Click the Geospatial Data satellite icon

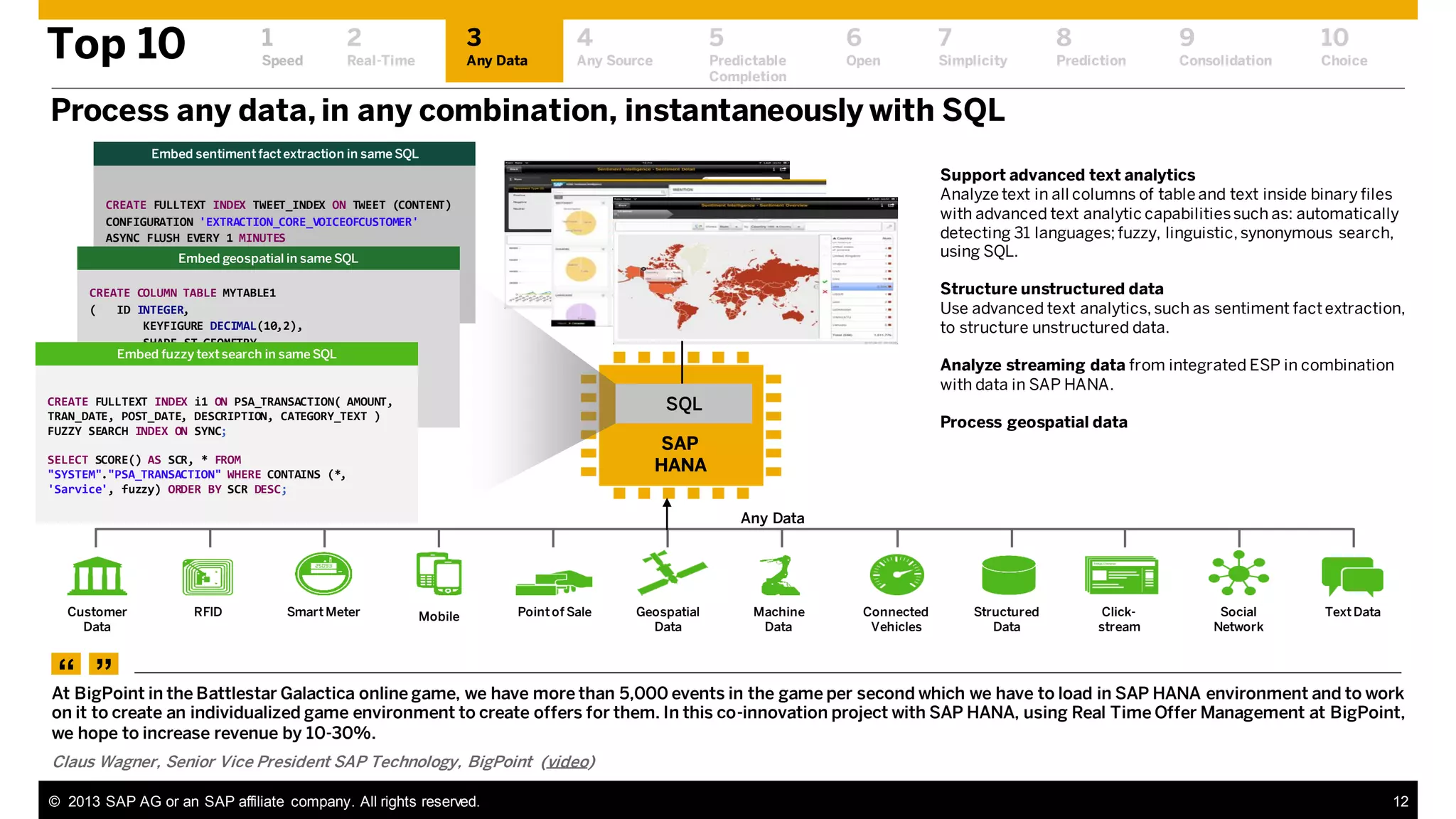(x=671, y=572)
